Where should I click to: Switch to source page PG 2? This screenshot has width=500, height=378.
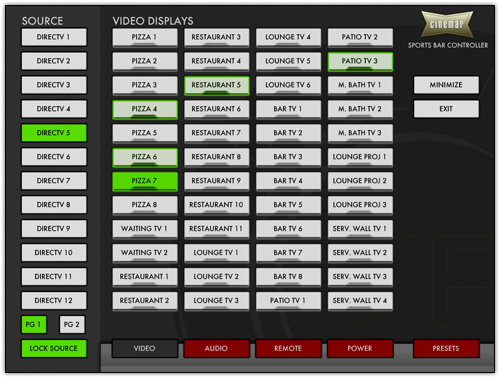coord(72,324)
